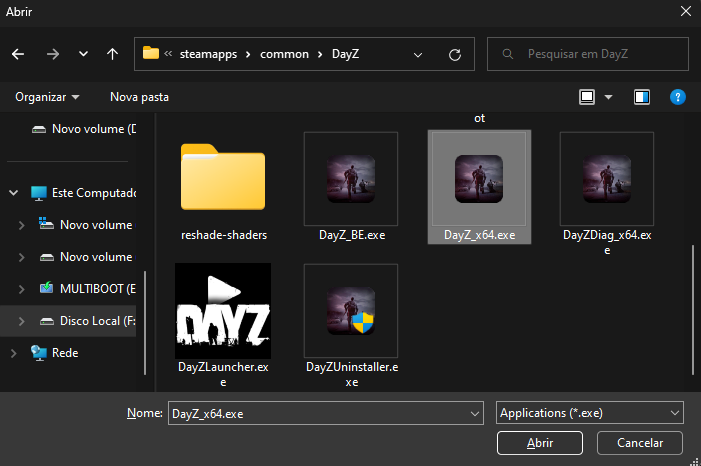Select DayZ_BE.exe file icon
Viewport: 701px width, 466px height.
351,179
